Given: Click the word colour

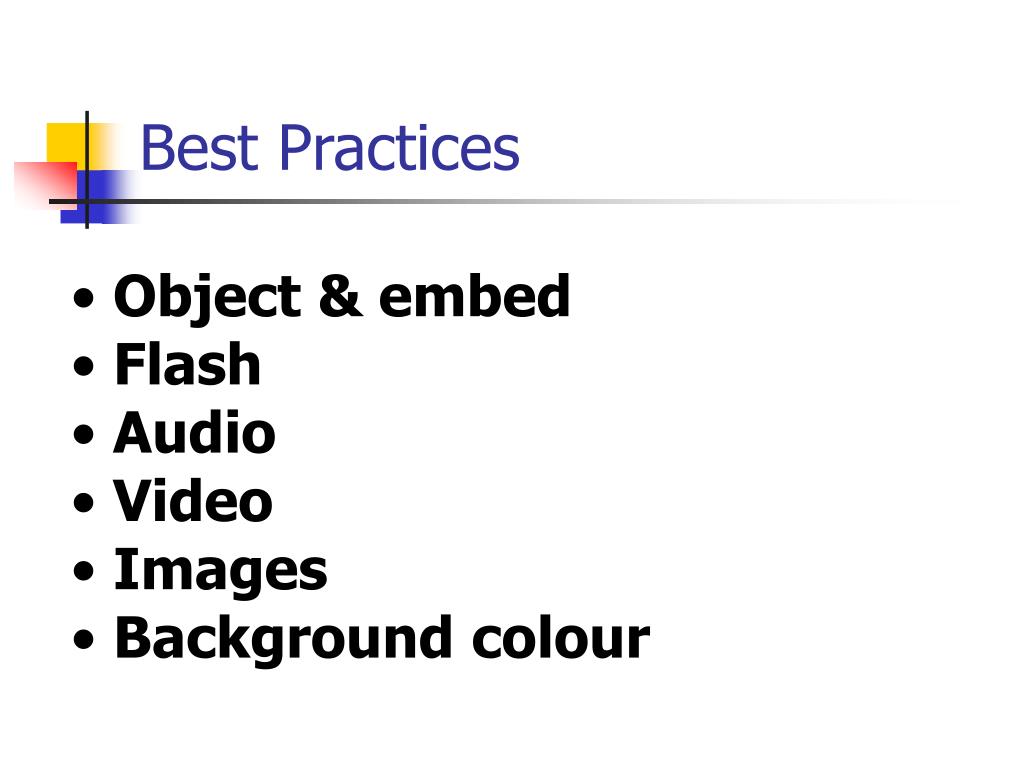Looking at the screenshot, I should point(560,639).
